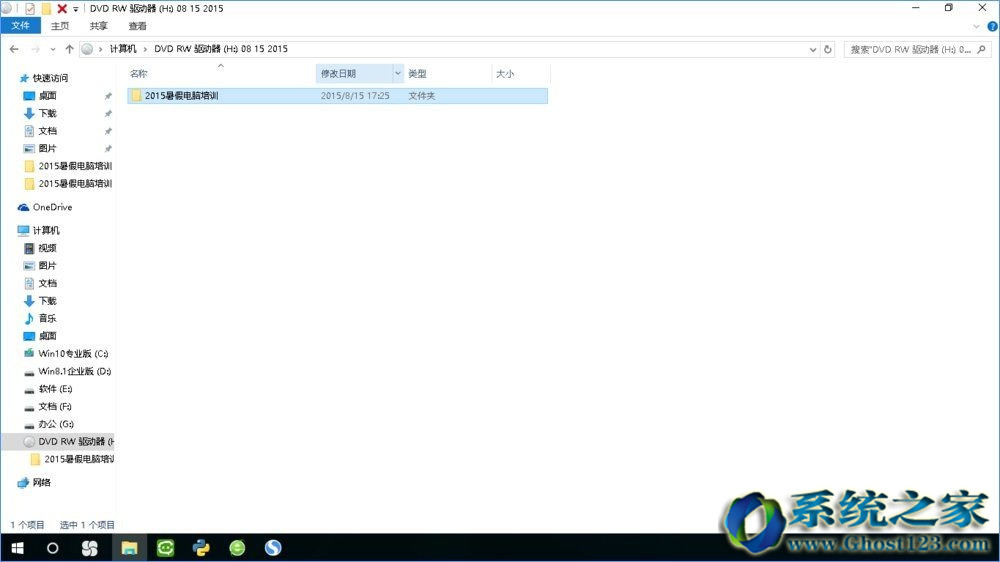Click the back arrow navigation button
Image resolution: width=1000 pixels, height=562 pixels.
(x=14, y=49)
